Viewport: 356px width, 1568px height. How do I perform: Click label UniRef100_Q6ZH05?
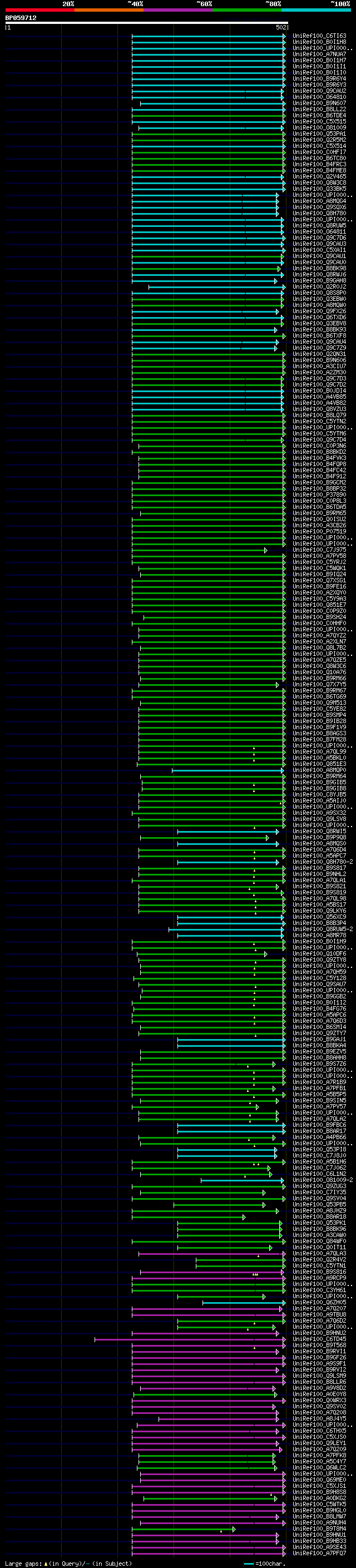pos(319,1302)
